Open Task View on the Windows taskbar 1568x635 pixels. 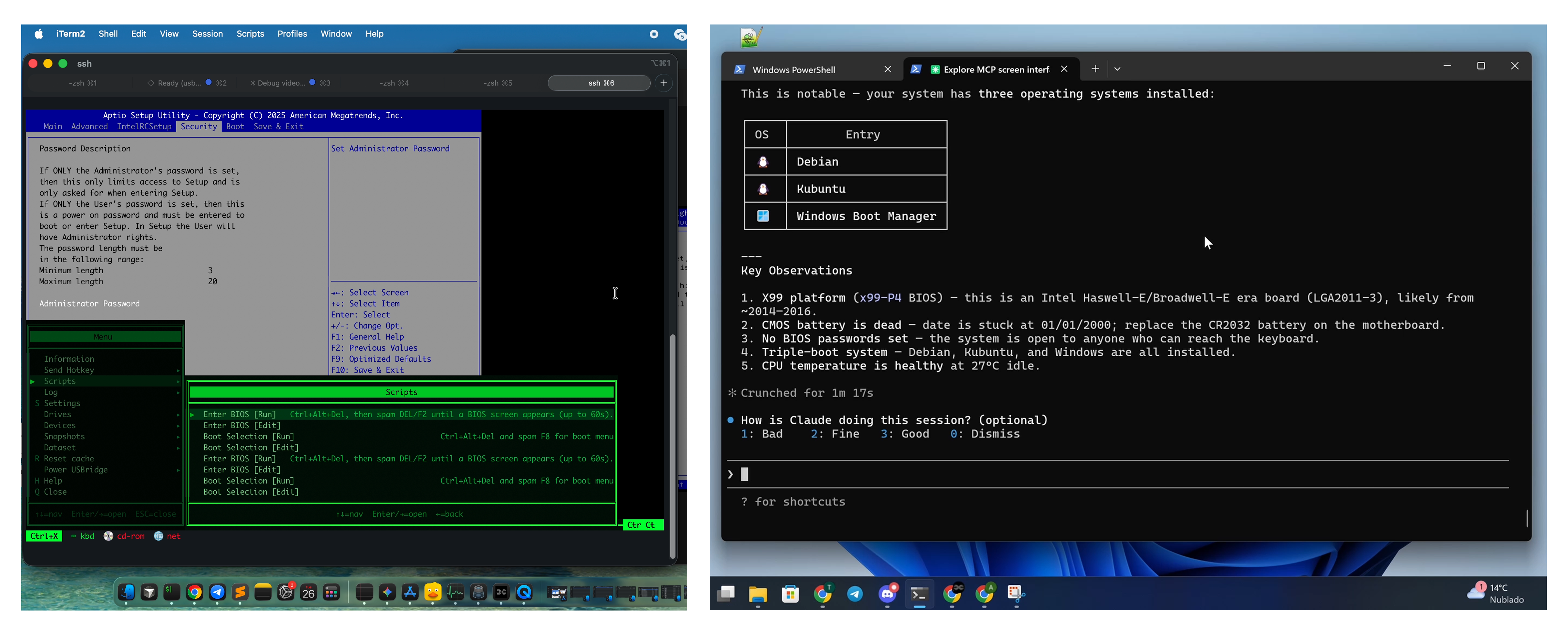(725, 594)
